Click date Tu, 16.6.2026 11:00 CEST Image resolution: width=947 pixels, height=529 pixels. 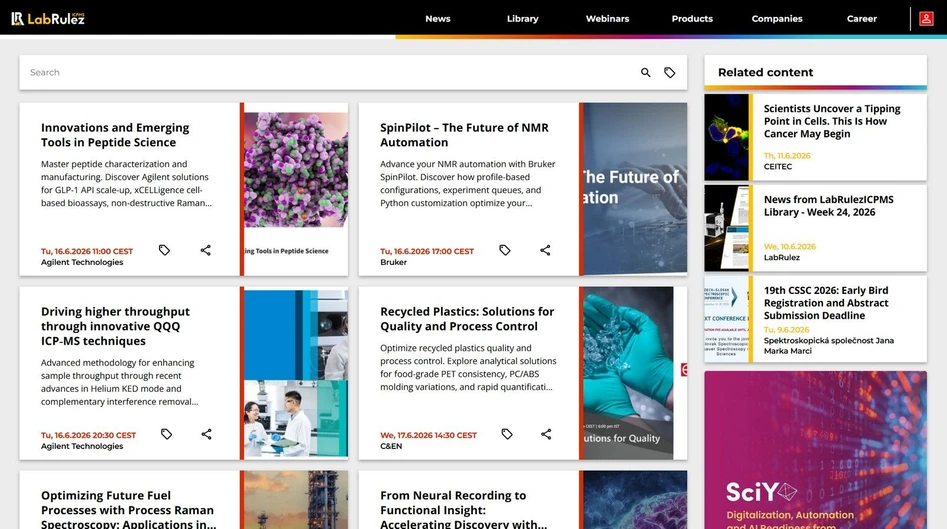[87, 251]
